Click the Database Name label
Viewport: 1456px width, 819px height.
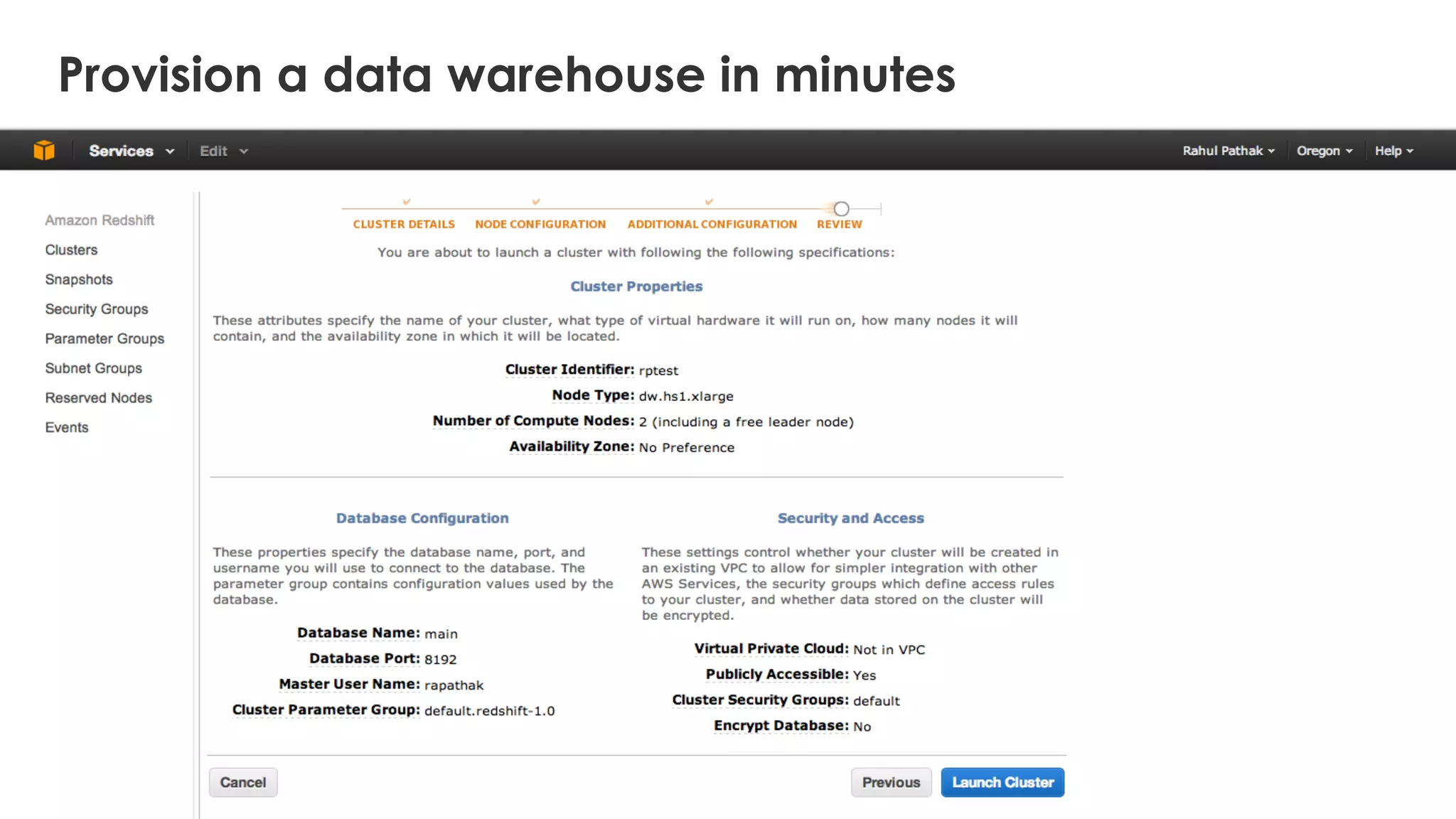[358, 633]
